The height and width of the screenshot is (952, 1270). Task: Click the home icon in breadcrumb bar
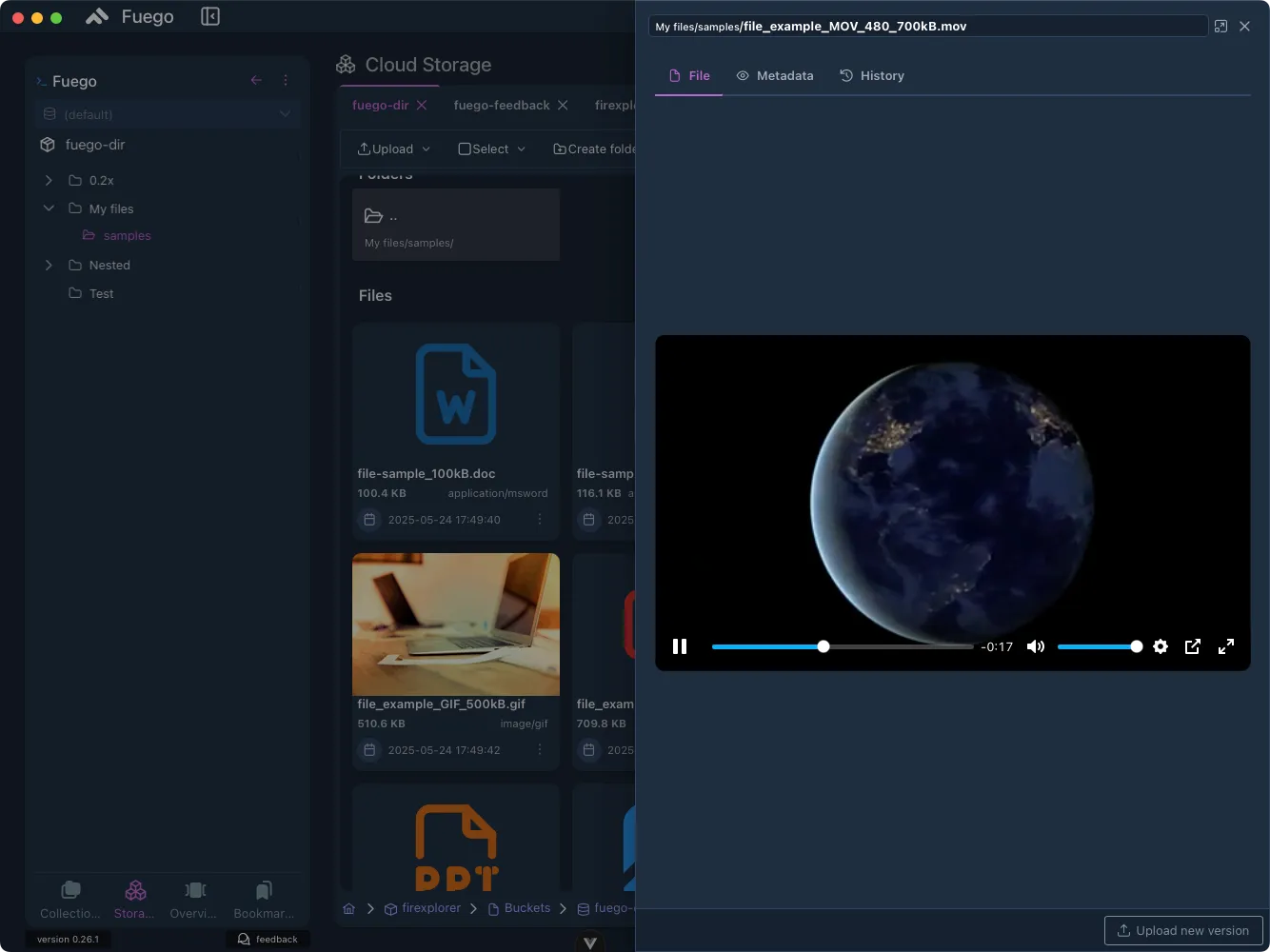click(x=348, y=908)
